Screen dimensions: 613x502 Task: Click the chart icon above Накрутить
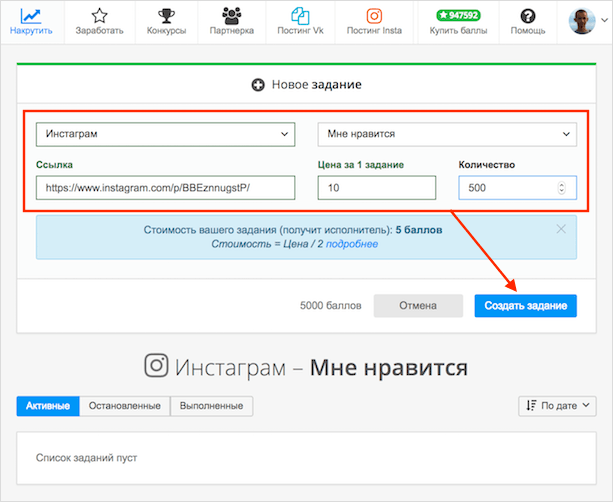pos(31,16)
